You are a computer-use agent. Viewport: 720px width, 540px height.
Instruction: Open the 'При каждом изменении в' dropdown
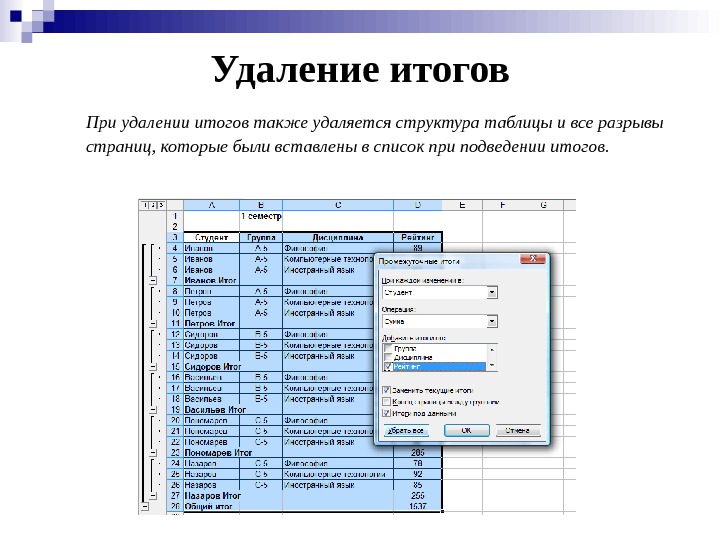pos(492,292)
